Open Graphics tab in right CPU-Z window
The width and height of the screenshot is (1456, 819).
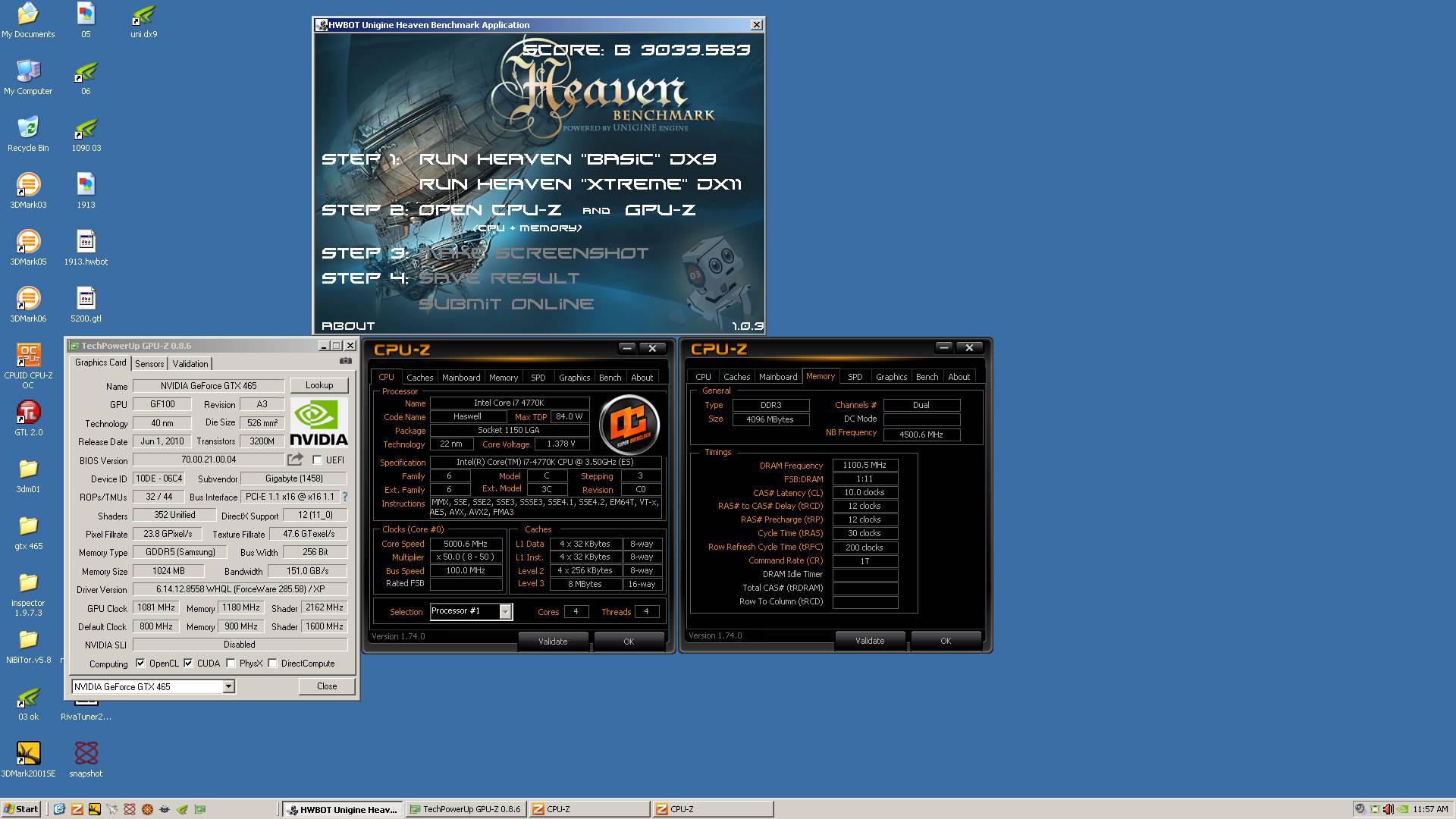(891, 377)
